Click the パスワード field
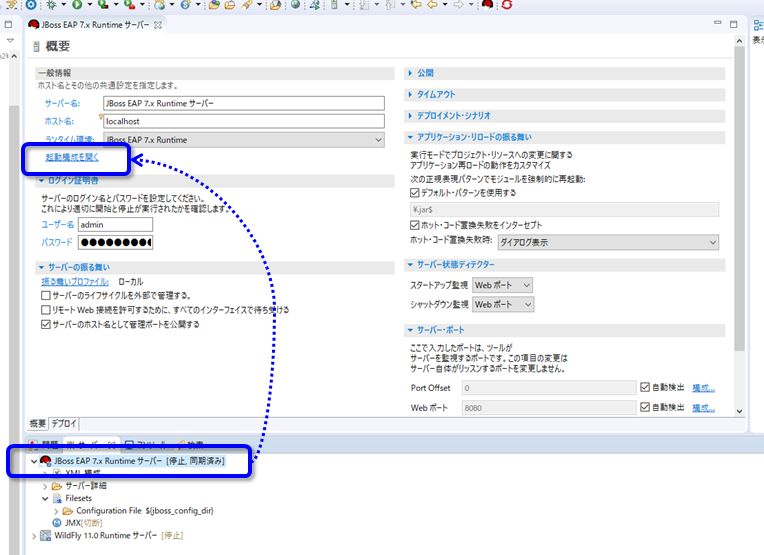The image size is (764, 555). tap(115, 242)
